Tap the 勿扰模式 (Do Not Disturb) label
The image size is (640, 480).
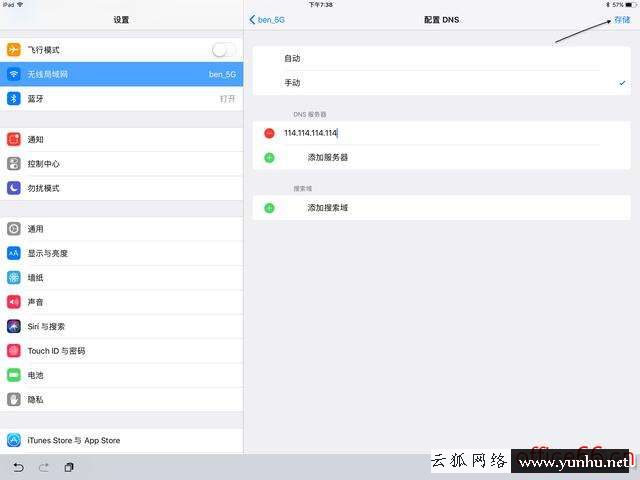[x=44, y=188]
